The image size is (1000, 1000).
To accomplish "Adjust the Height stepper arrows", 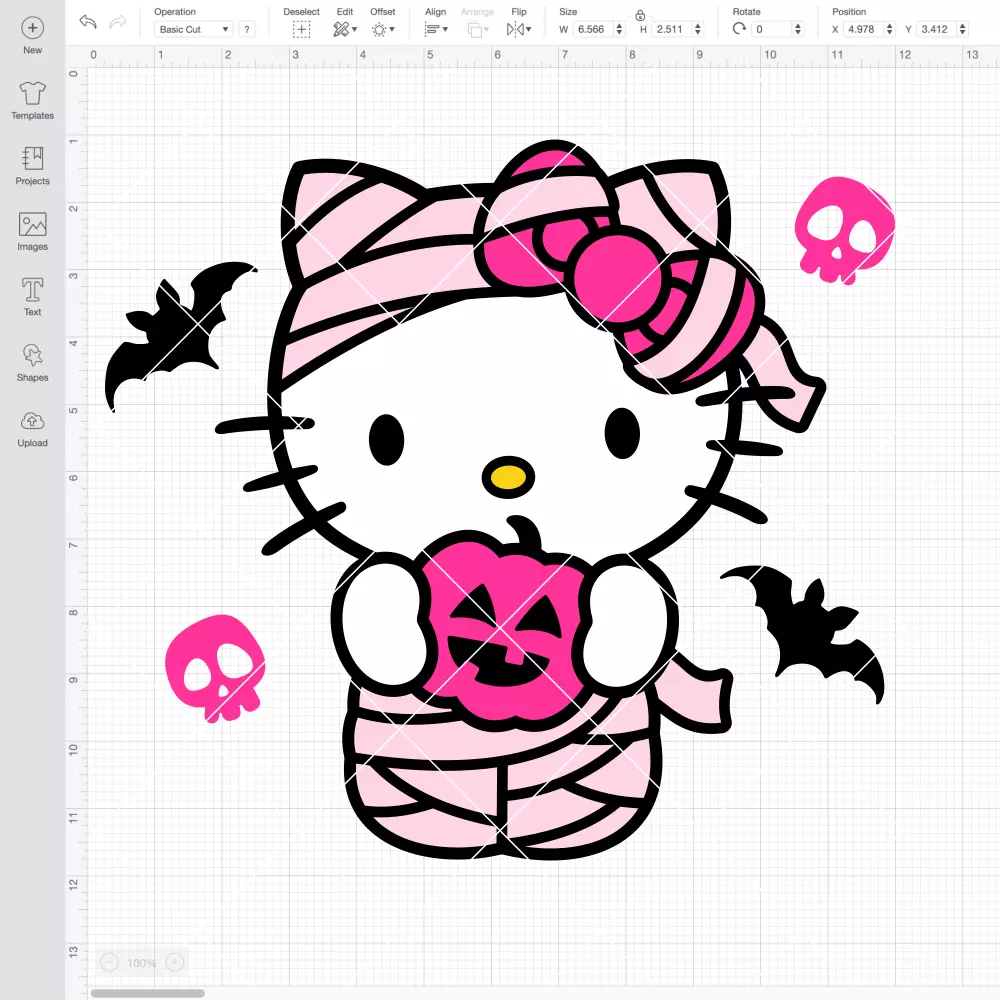I will [698, 29].
